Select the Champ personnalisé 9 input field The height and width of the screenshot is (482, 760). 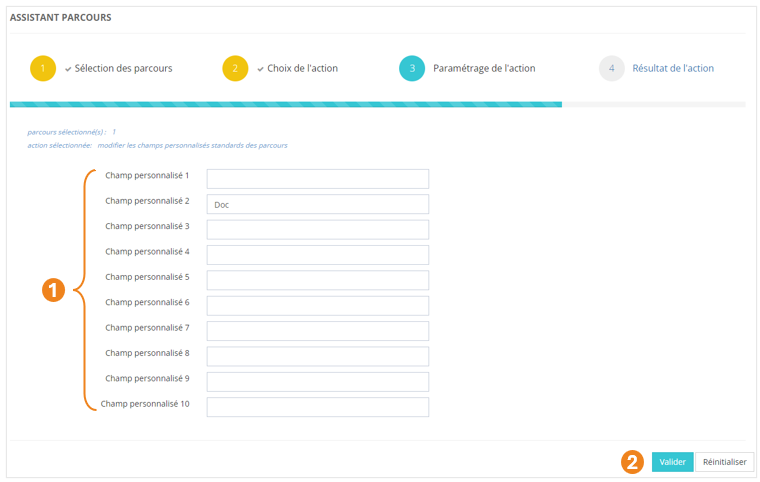pos(317,382)
